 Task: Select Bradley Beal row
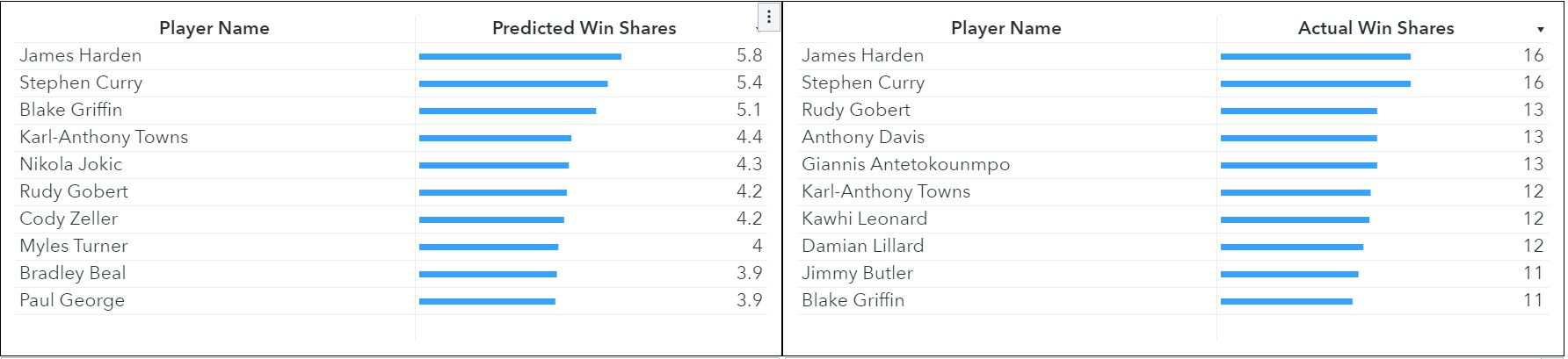[x=391, y=273]
